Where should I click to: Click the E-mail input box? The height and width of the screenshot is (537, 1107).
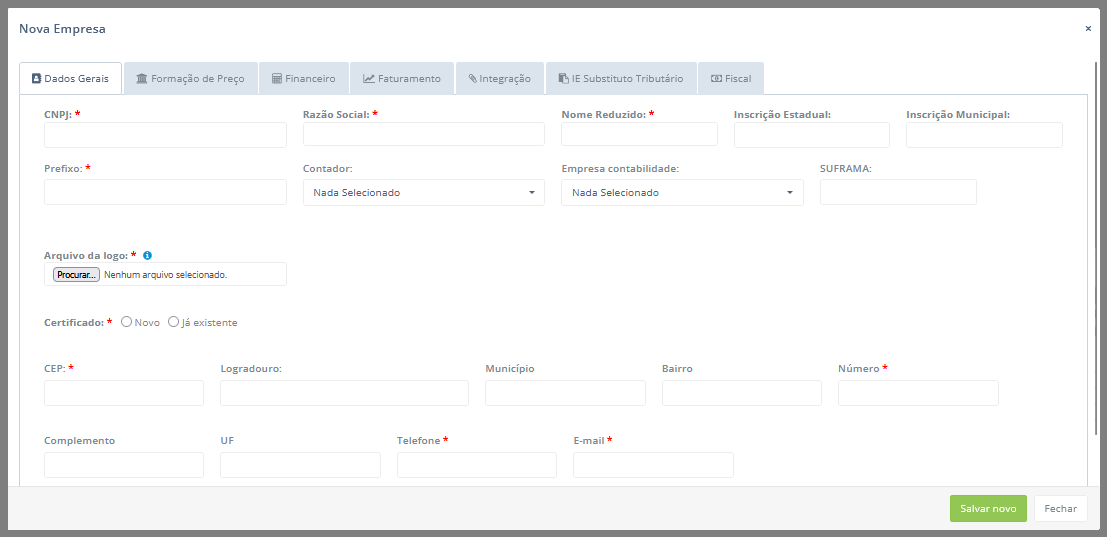coord(653,465)
